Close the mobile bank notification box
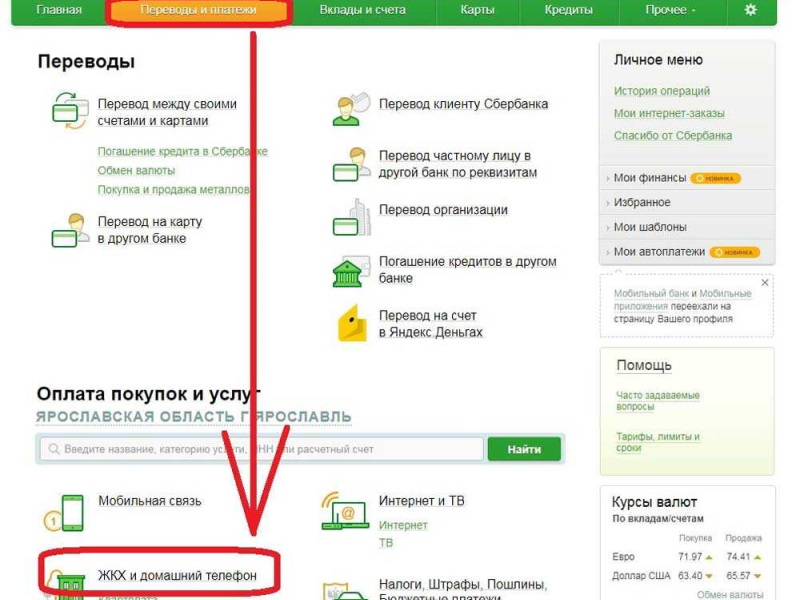Image resolution: width=800 pixels, height=600 pixels. [x=765, y=283]
